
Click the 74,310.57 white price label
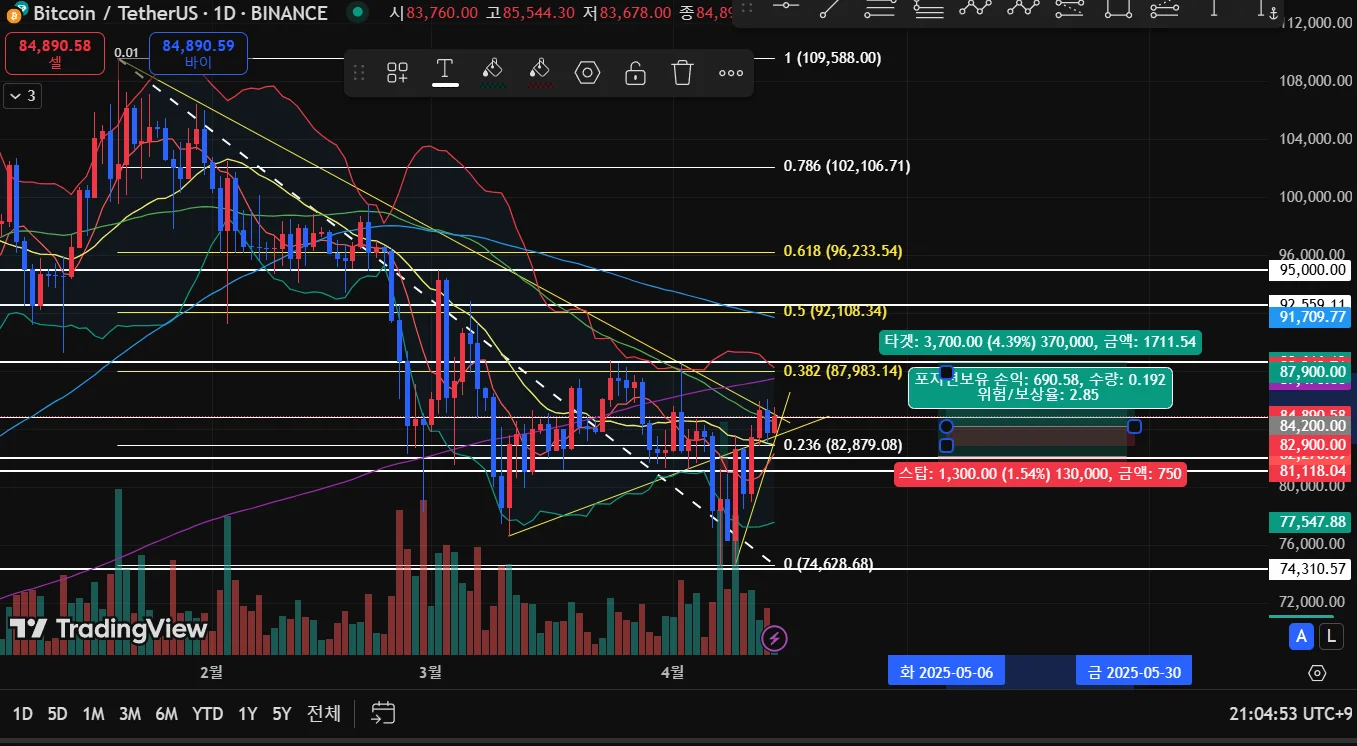(1309, 569)
